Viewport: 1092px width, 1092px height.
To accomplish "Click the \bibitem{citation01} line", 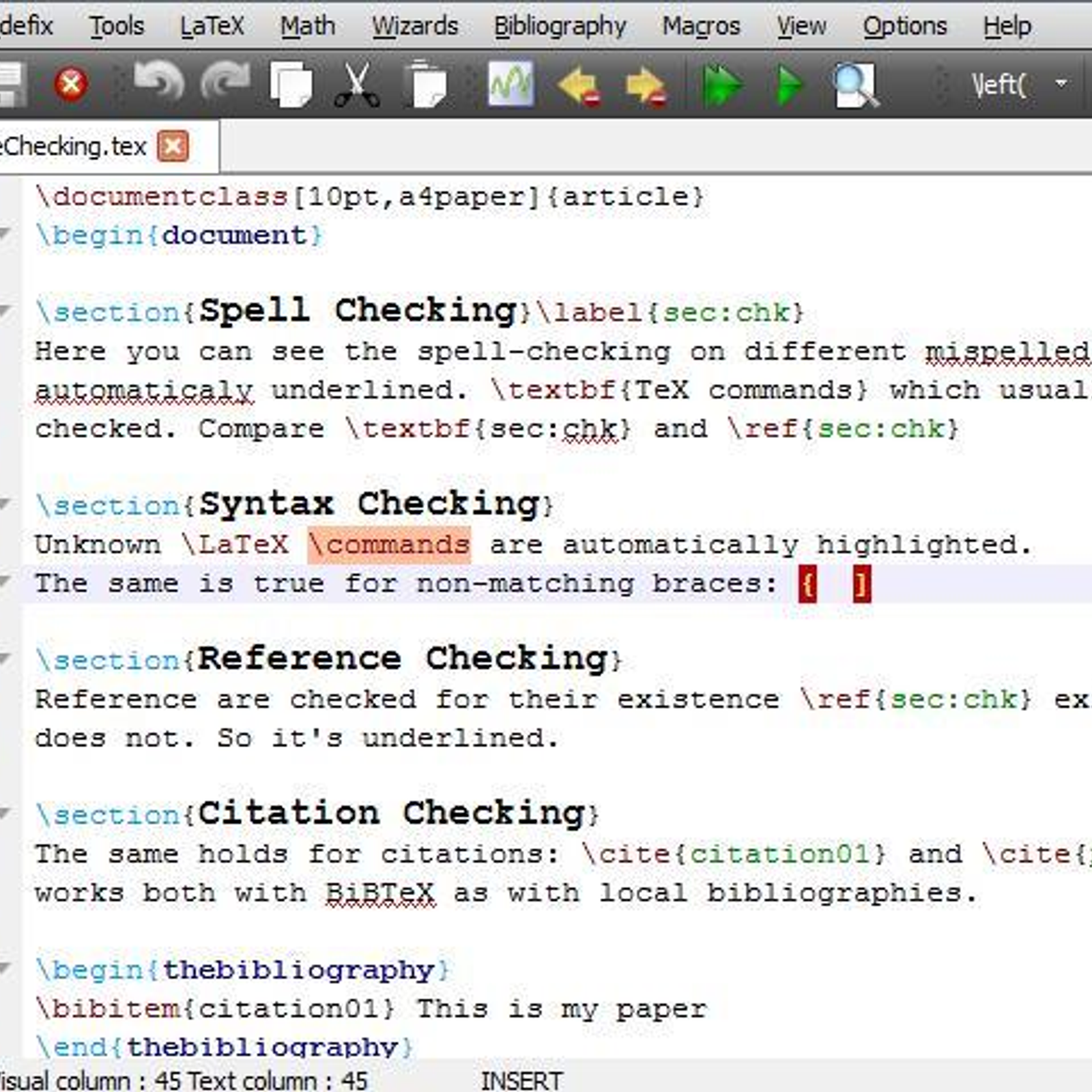I will [371, 1009].
